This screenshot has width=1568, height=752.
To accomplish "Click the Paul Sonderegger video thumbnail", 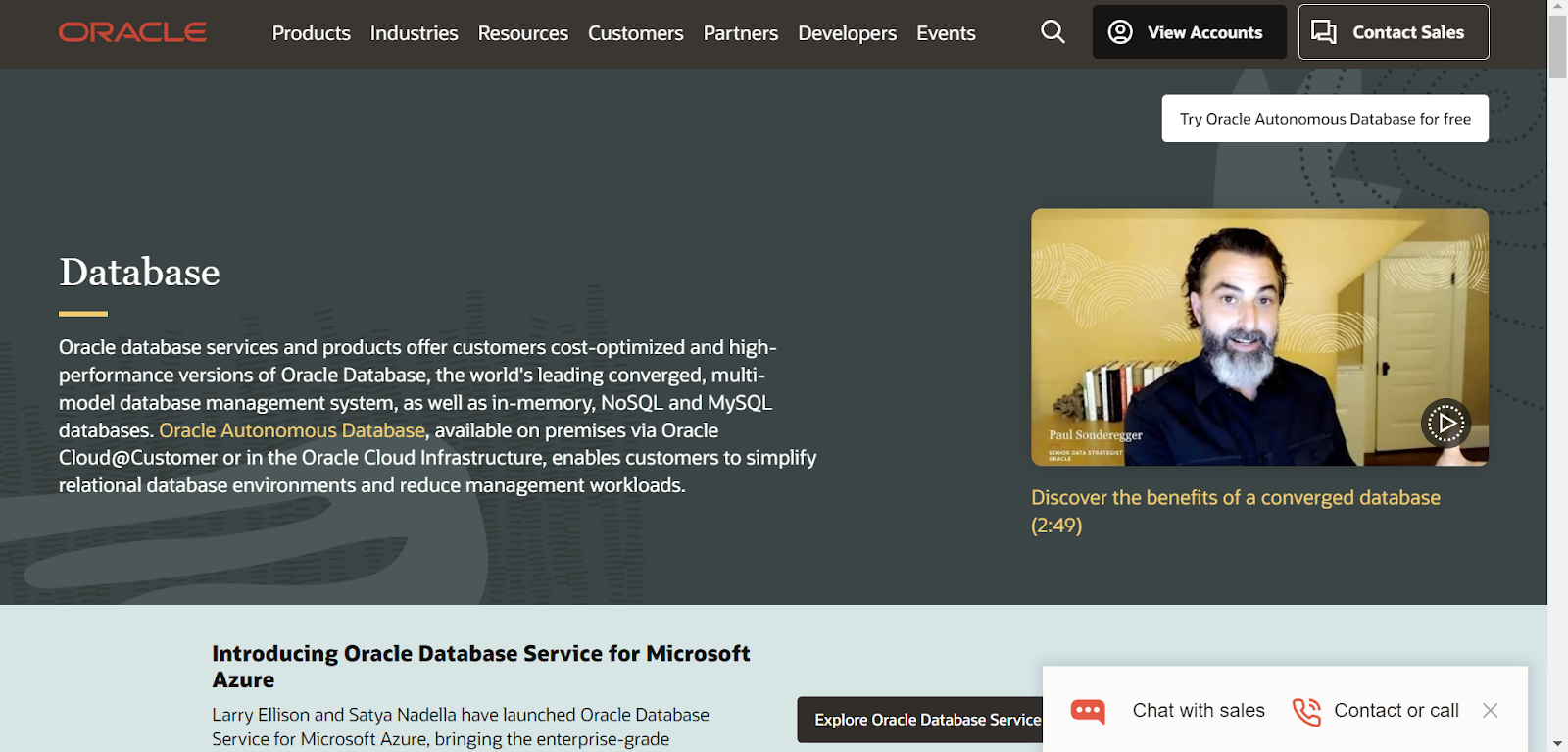I will pyautogui.click(x=1259, y=336).
